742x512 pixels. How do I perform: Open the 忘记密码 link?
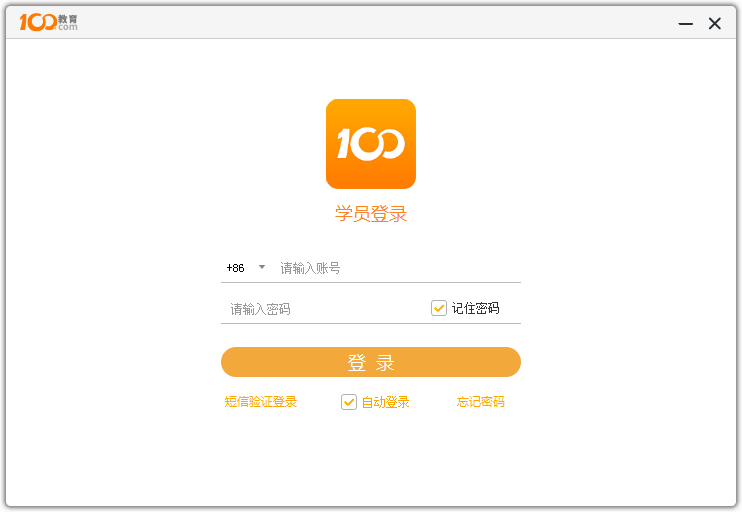480,402
